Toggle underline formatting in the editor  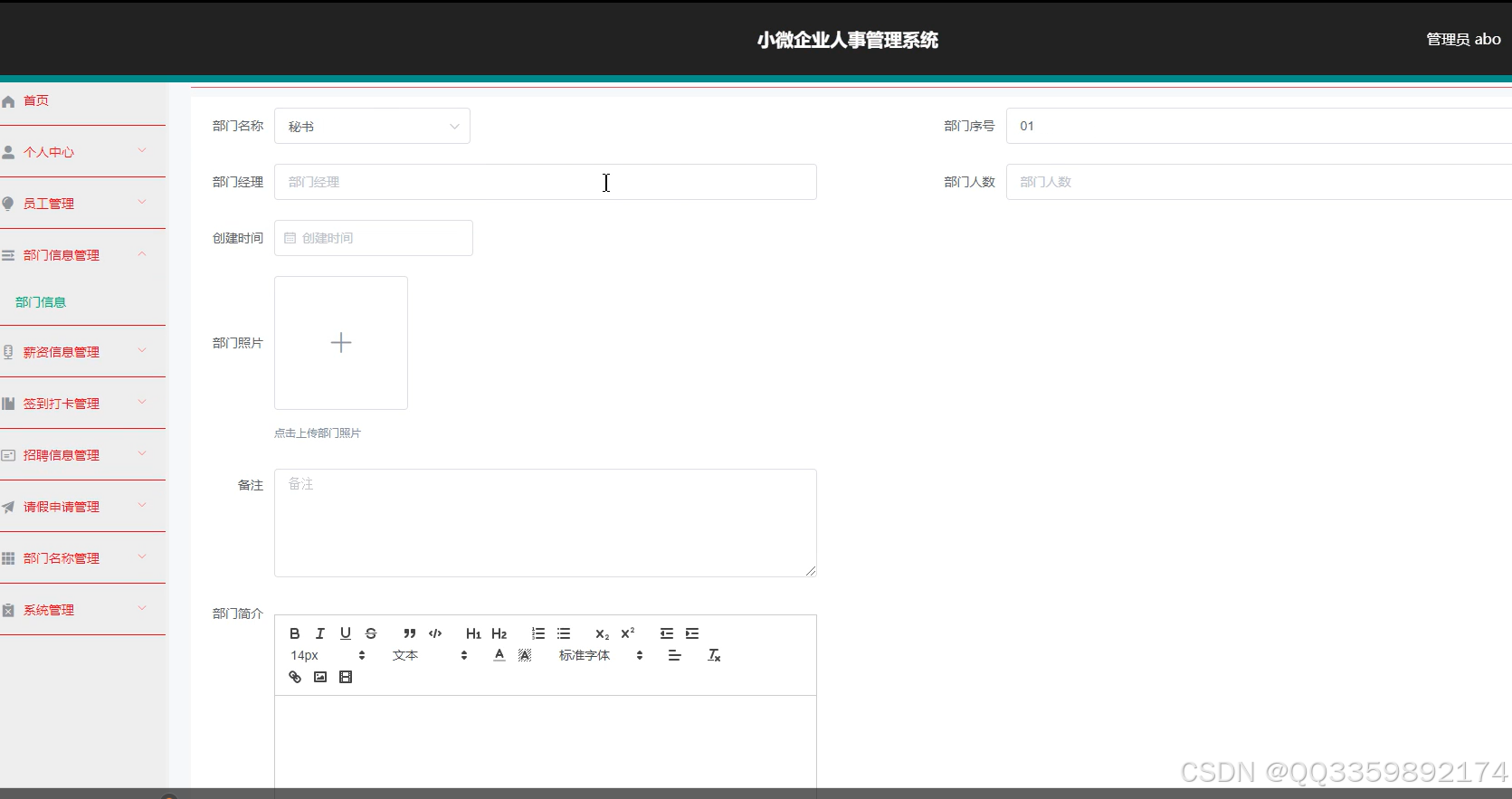(x=346, y=633)
